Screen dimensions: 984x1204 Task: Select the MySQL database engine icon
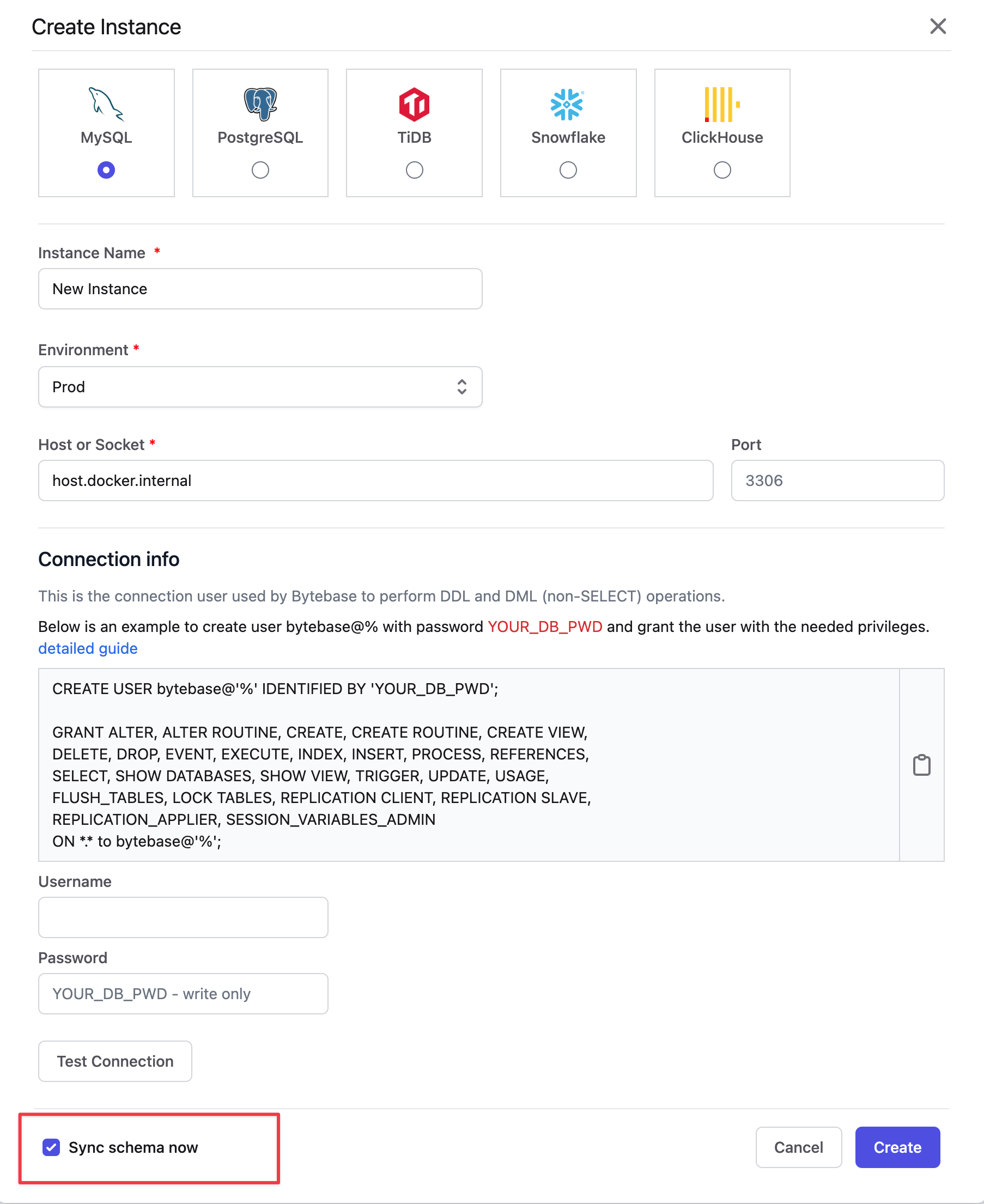tap(106, 106)
